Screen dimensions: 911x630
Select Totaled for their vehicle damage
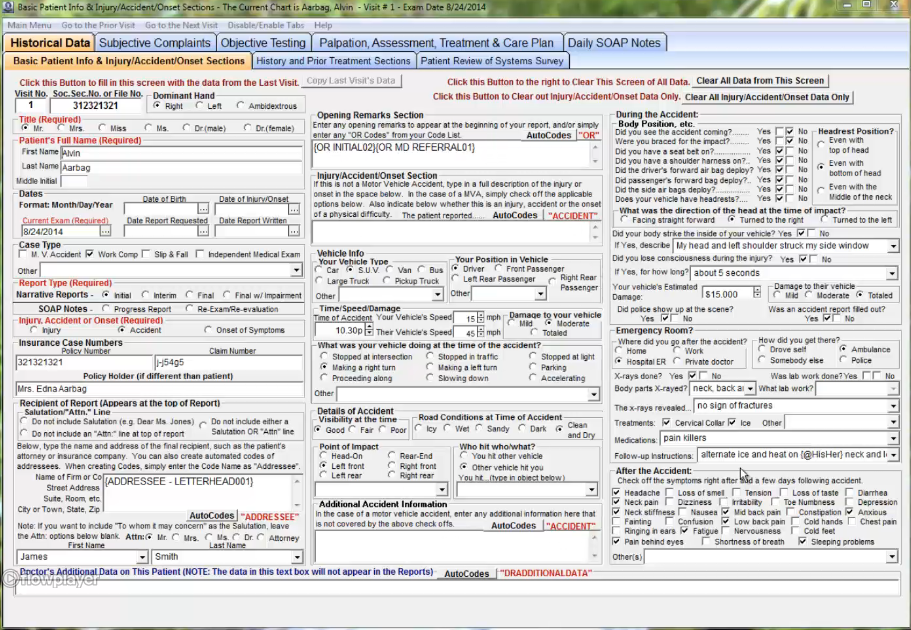point(859,295)
